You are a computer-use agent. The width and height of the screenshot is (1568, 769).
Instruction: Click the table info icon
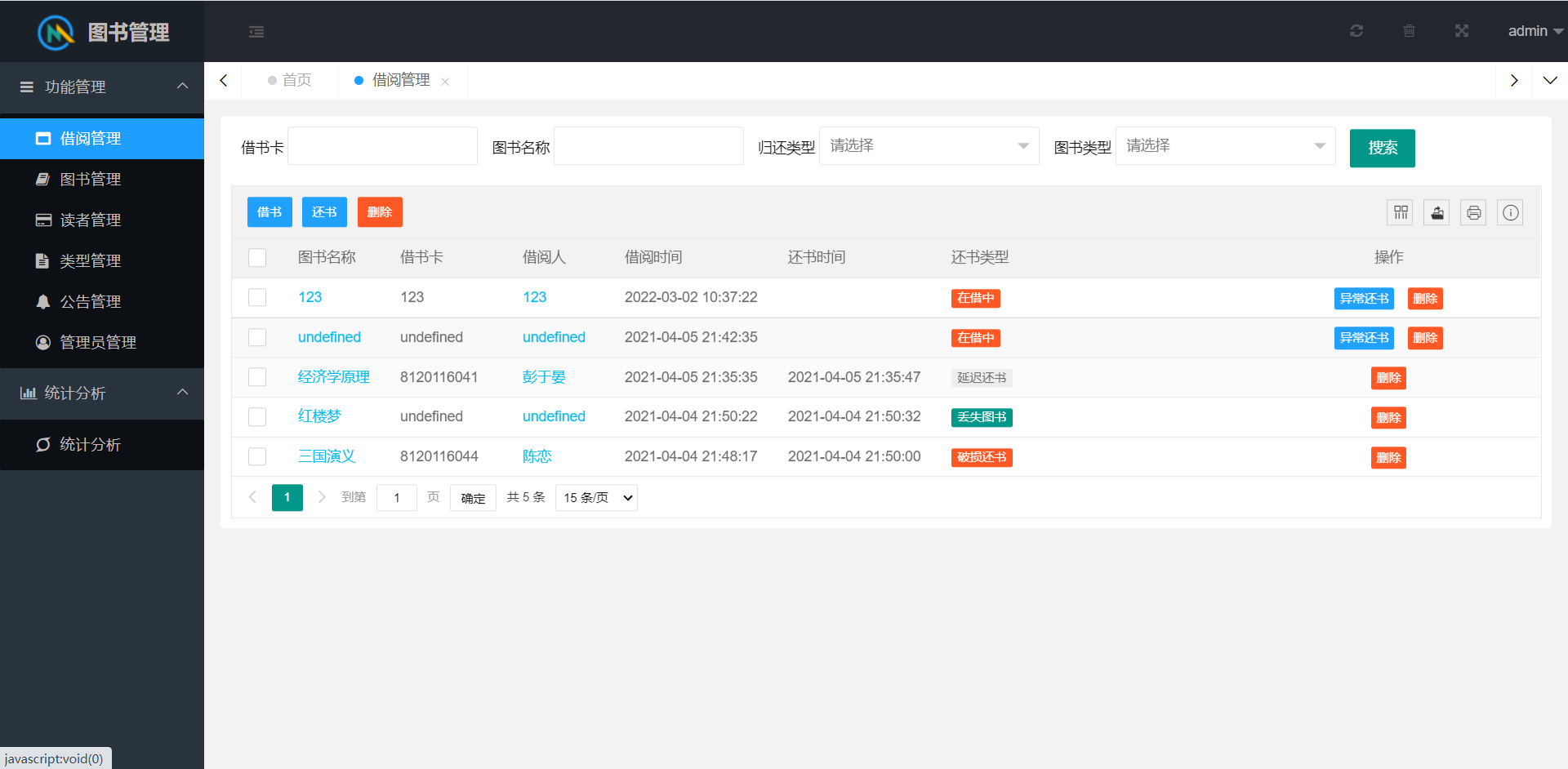1510,213
